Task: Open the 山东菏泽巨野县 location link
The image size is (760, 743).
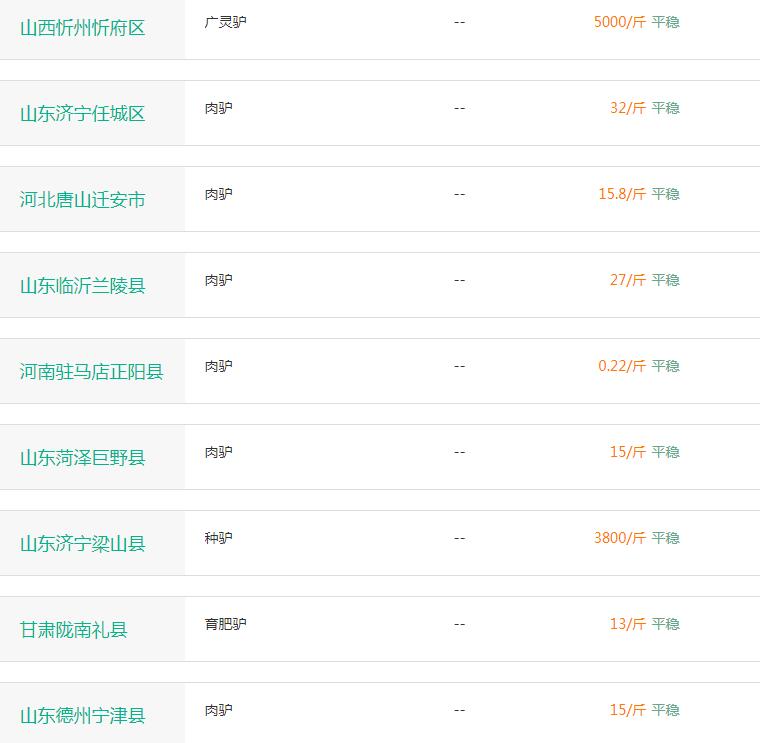Action: coord(82,458)
